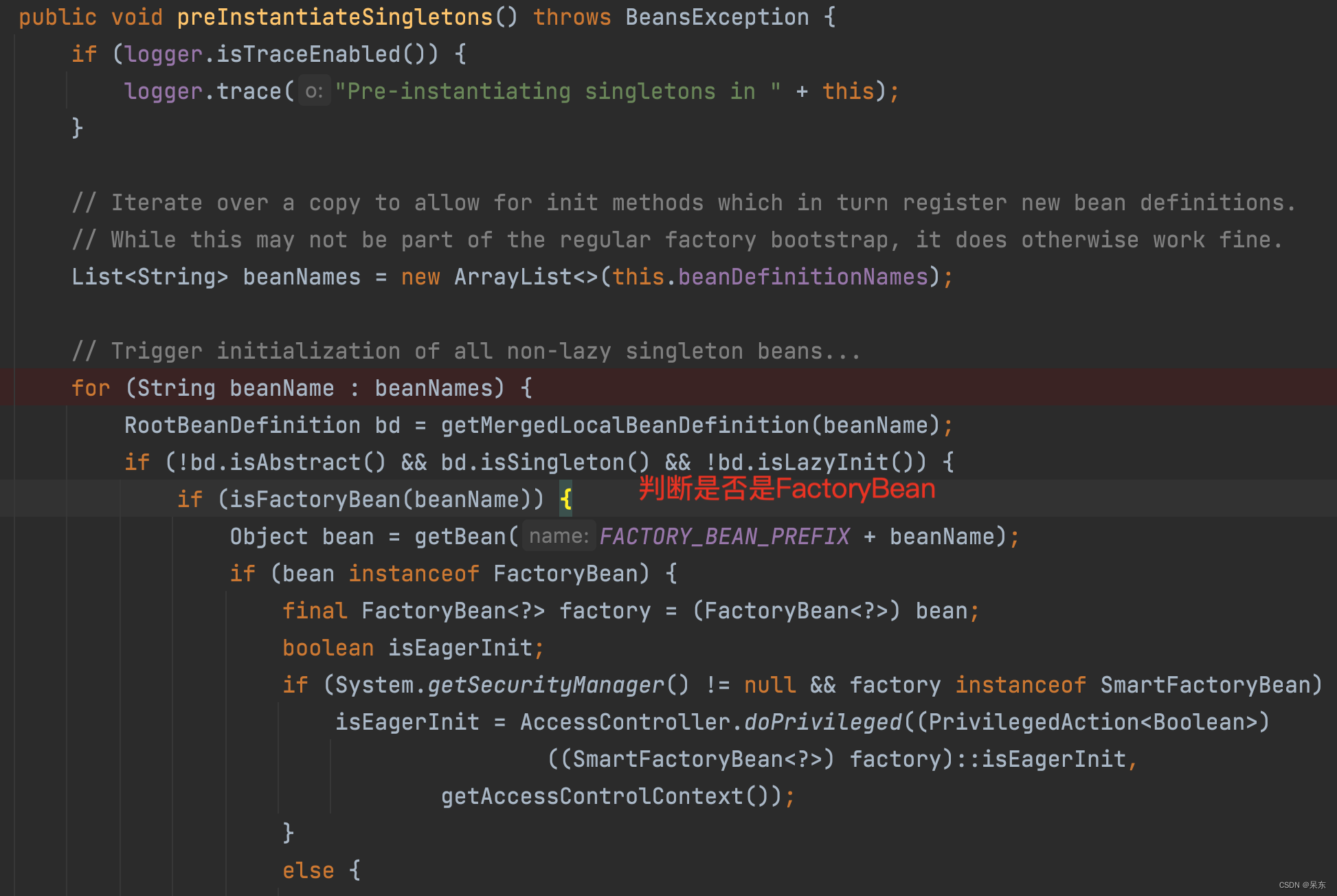The height and width of the screenshot is (896, 1337).
Task: Click the 'for' keyword on highlighted breakpoint line
Action: [x=91, y=388]
